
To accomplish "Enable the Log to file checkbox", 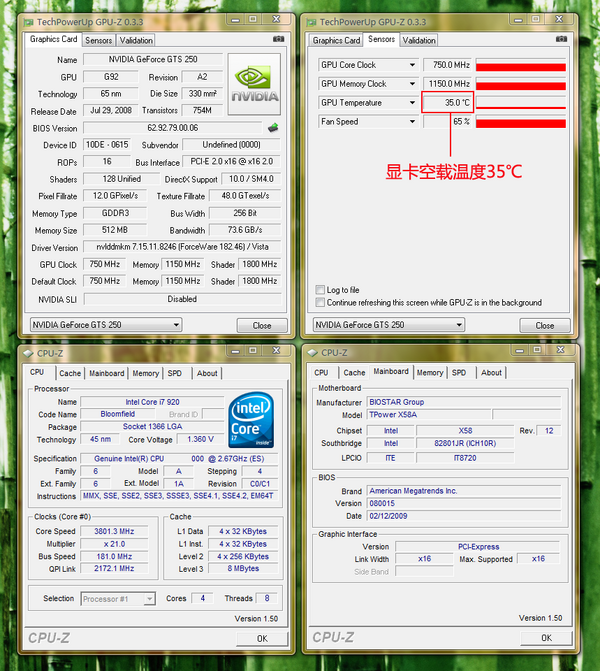I will [x=320, y=290].
